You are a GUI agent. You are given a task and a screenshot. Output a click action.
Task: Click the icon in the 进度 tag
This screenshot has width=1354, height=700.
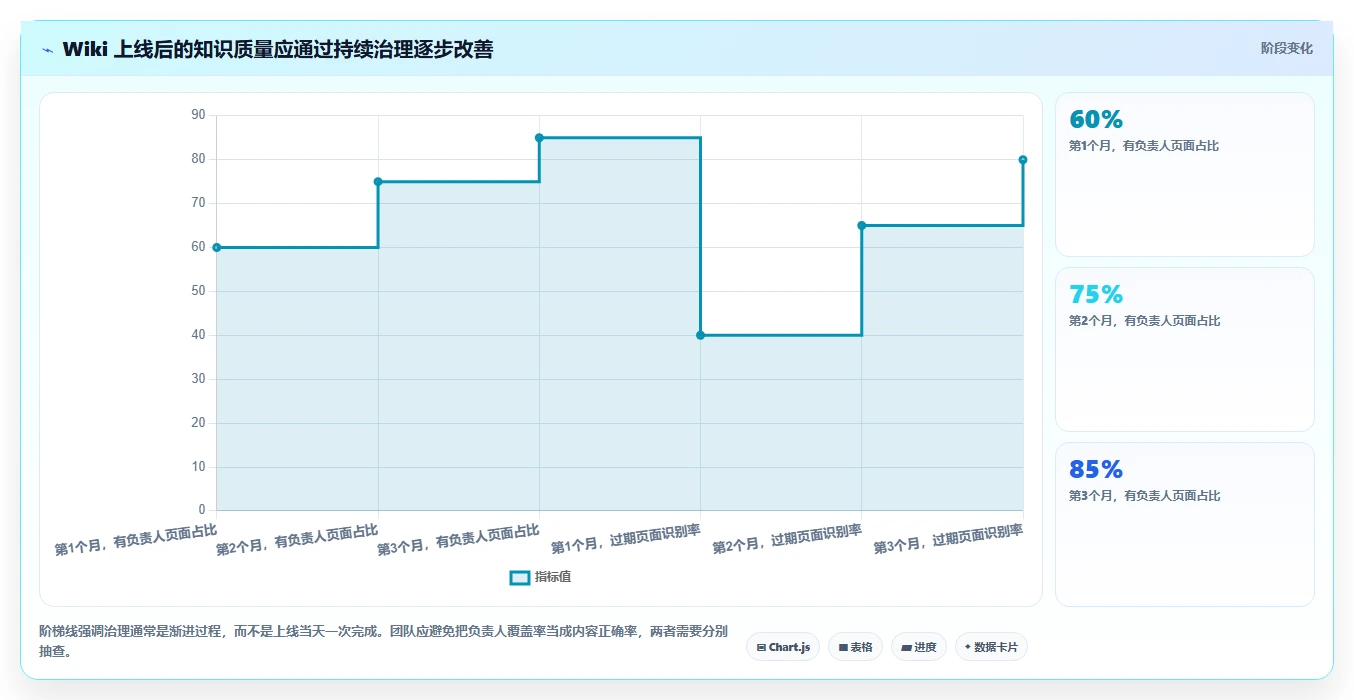pos(906,648)
